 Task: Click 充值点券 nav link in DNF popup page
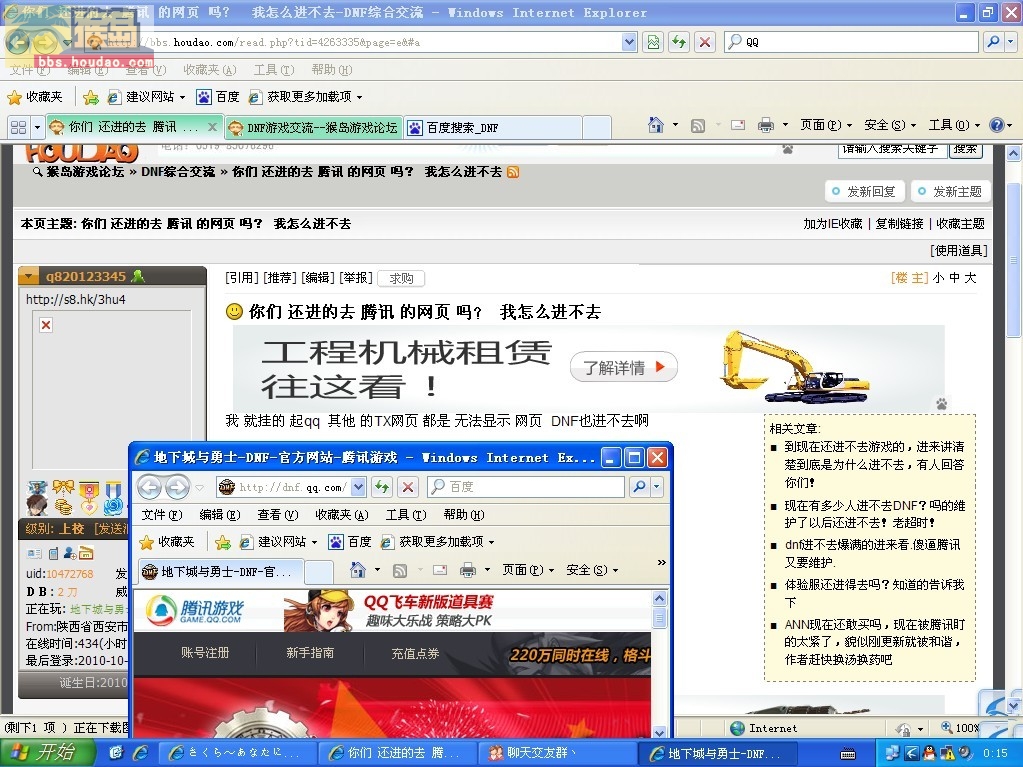pos(415,653)
